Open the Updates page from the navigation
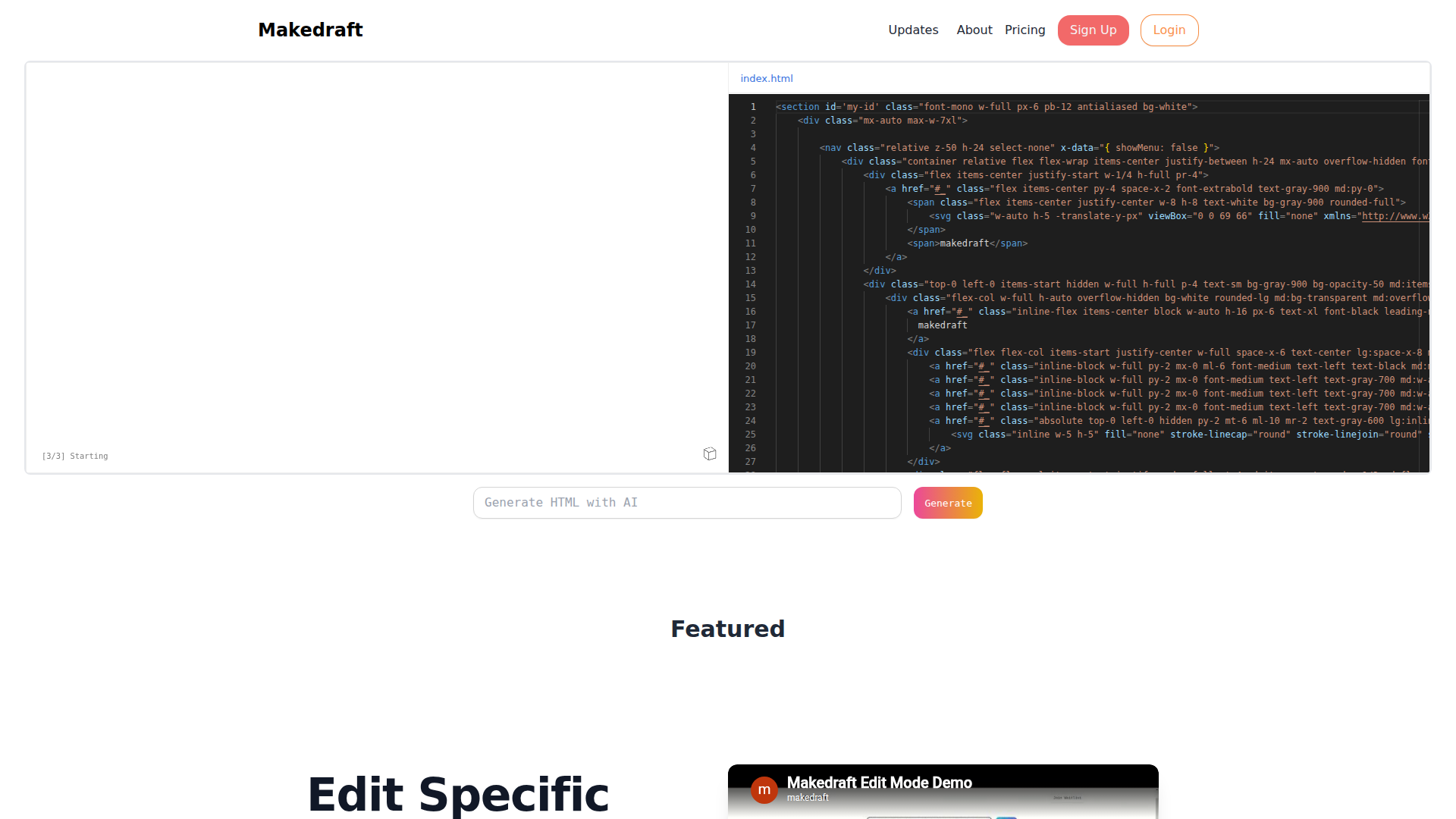Viewport: 1456px width, 819px height. [x=913, y=30]
